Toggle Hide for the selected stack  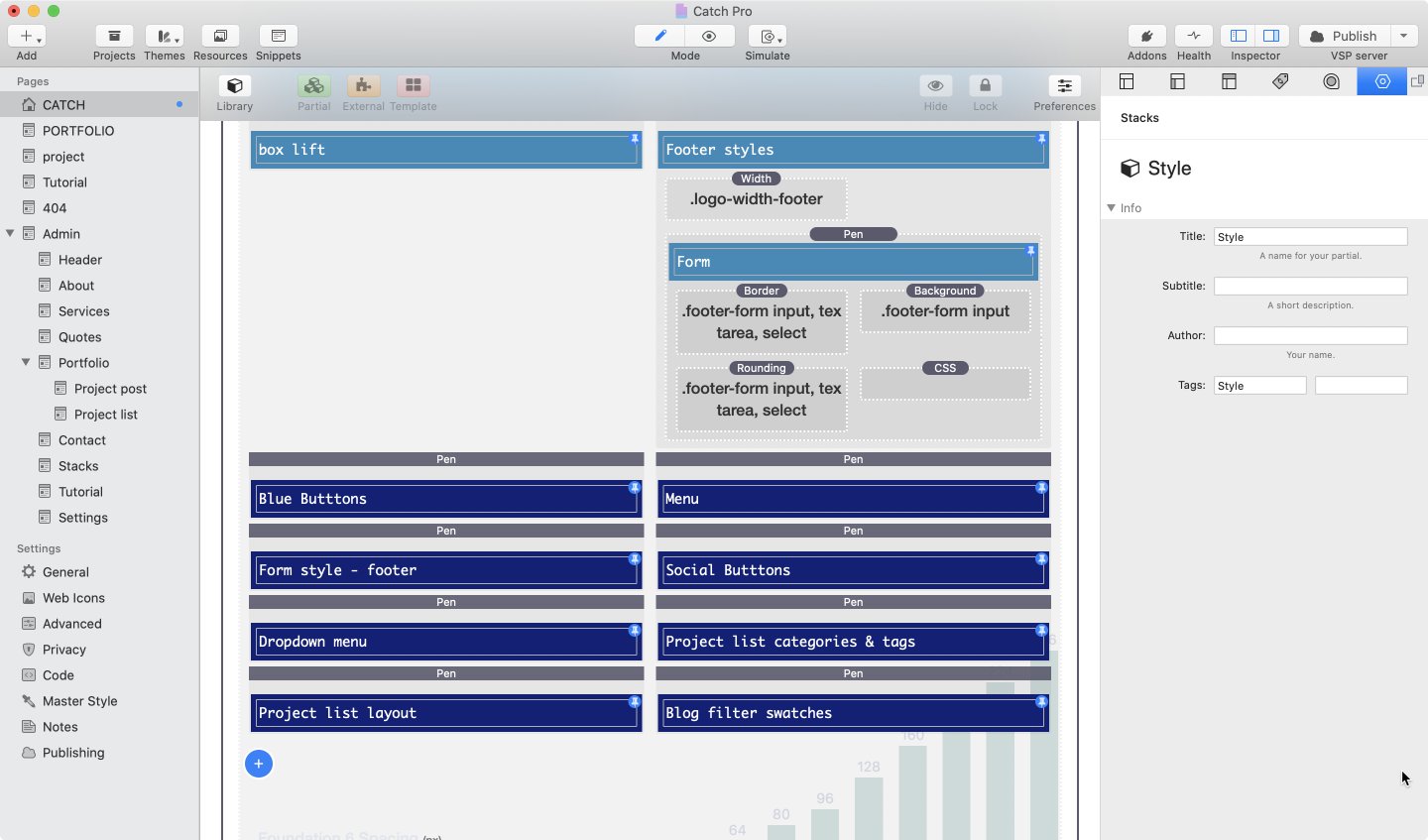pyautogui.click(x=935, y=87)
